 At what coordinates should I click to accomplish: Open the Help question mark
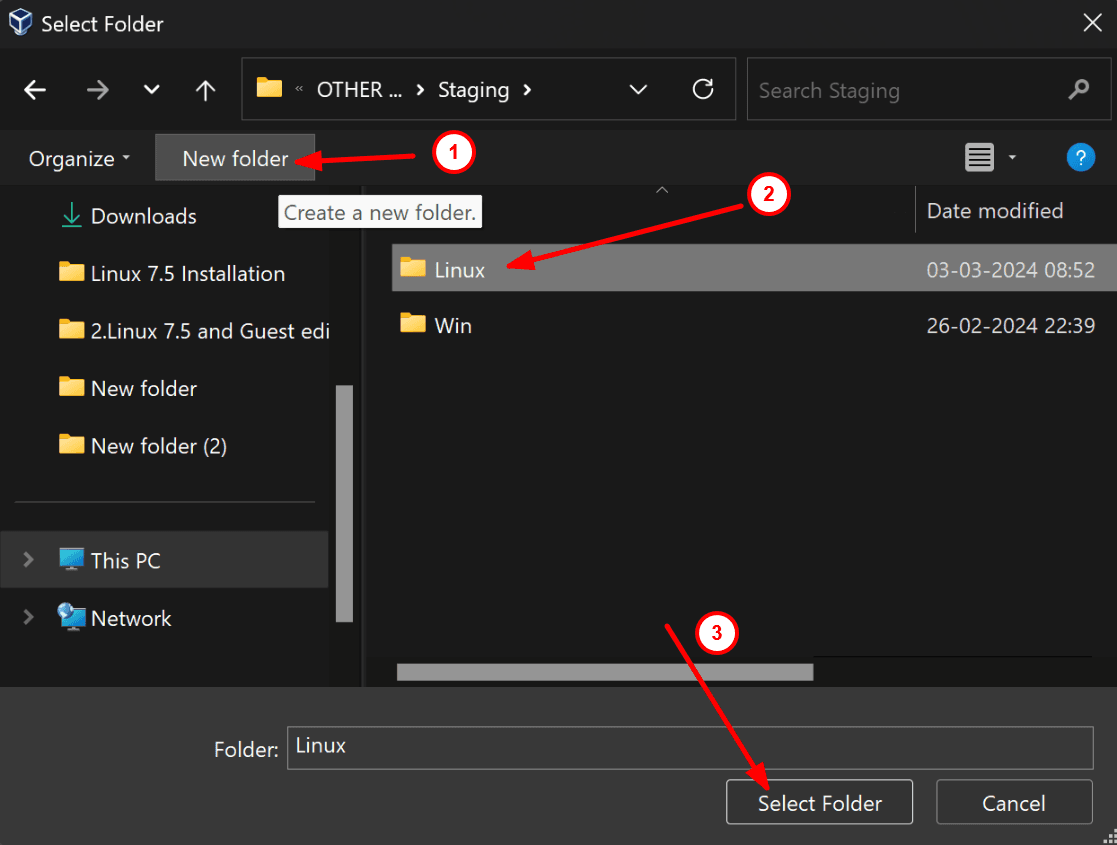[x=1081, y=157]
